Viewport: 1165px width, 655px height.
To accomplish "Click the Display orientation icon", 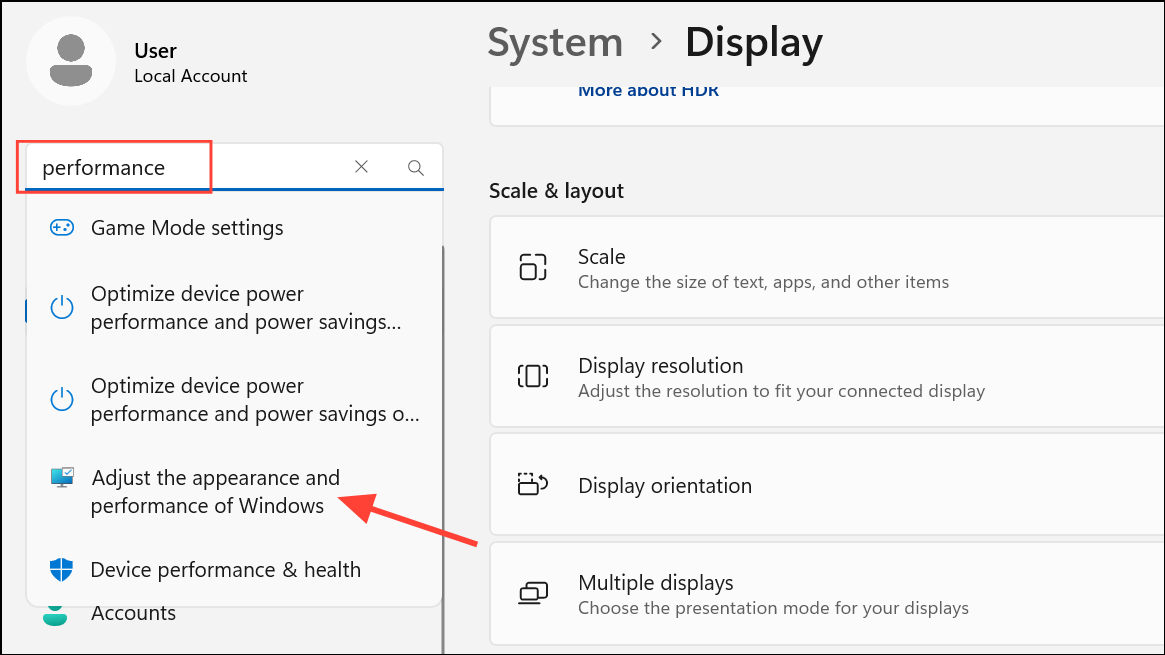I will tap(533, 484).
